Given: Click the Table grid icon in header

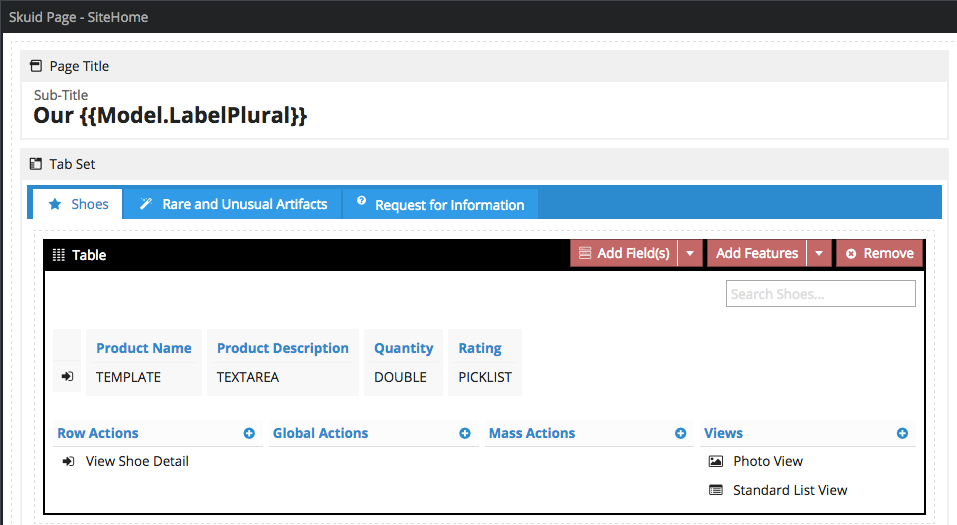Looking at the screenshot, I should click(59, 255).
